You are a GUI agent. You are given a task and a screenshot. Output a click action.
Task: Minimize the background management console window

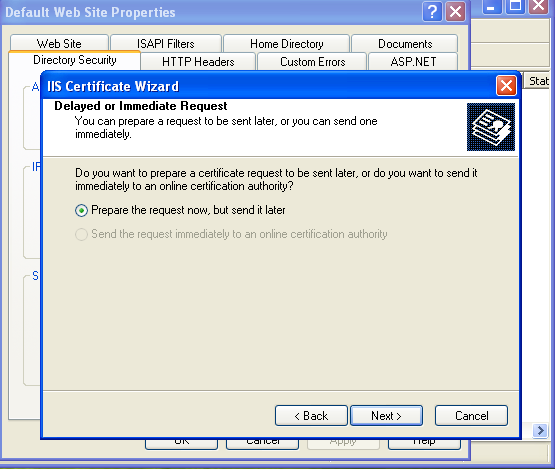pyautogui.click(x=492, y=6)
